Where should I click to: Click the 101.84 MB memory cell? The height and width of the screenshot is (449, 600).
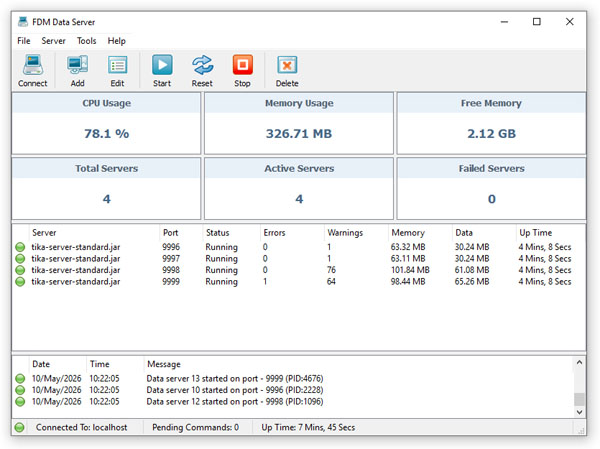[410, 270]
